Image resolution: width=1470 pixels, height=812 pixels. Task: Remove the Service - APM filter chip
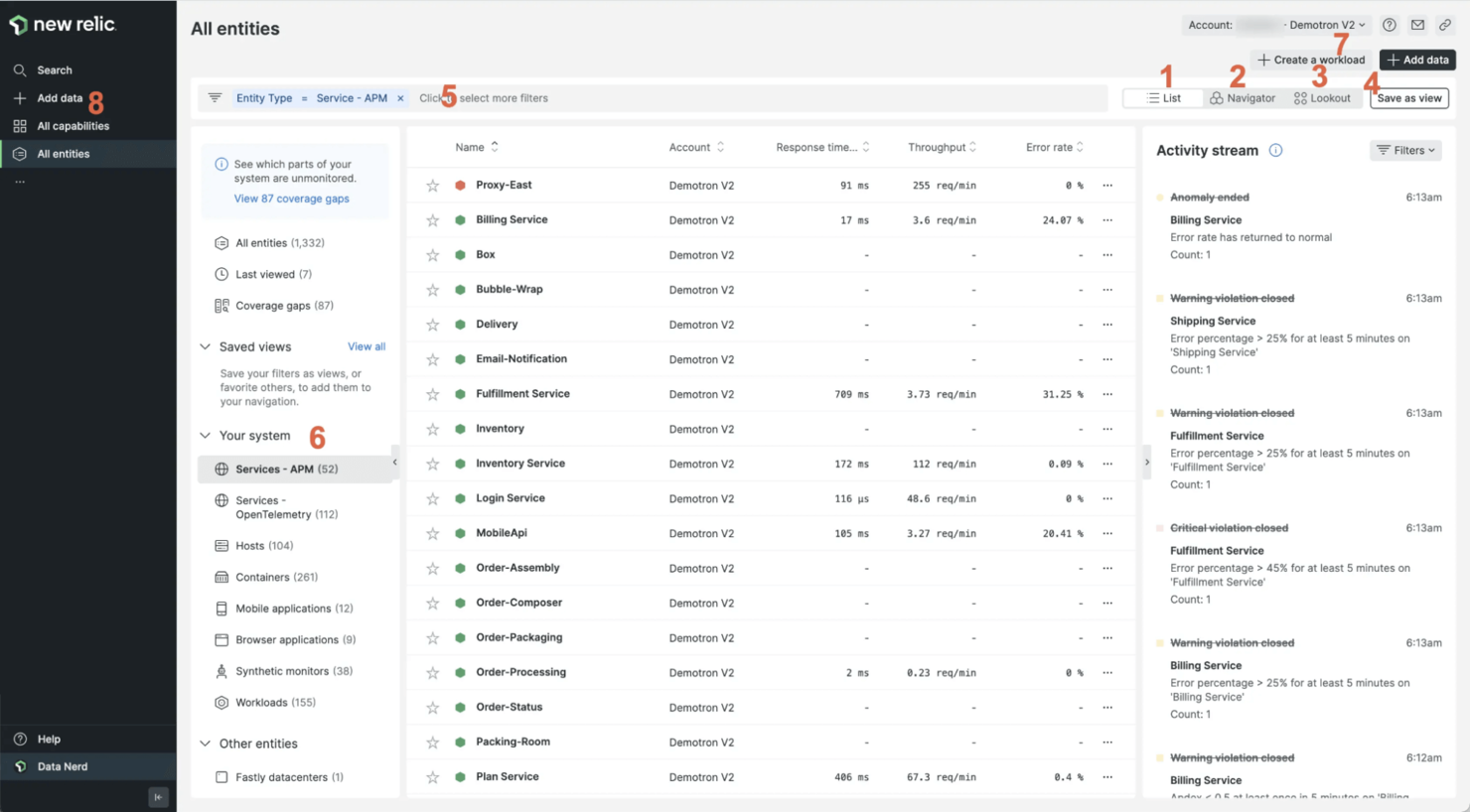tap(400, 97)
